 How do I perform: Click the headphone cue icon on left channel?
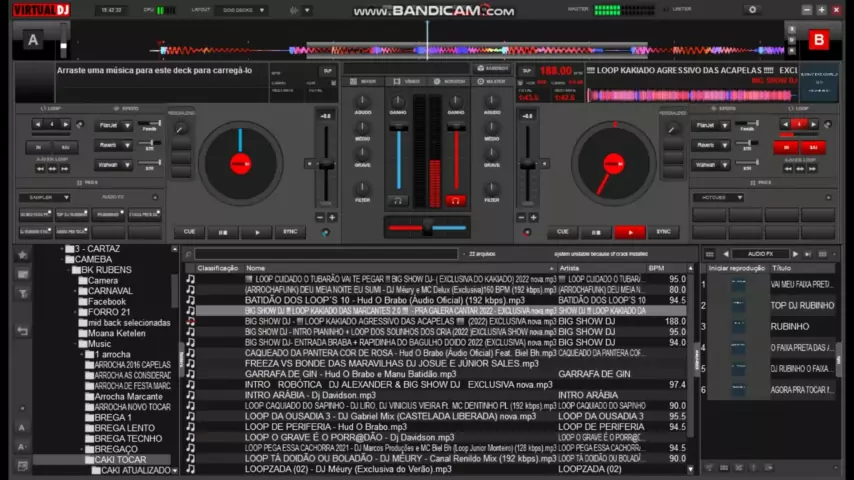pos(398,200)
